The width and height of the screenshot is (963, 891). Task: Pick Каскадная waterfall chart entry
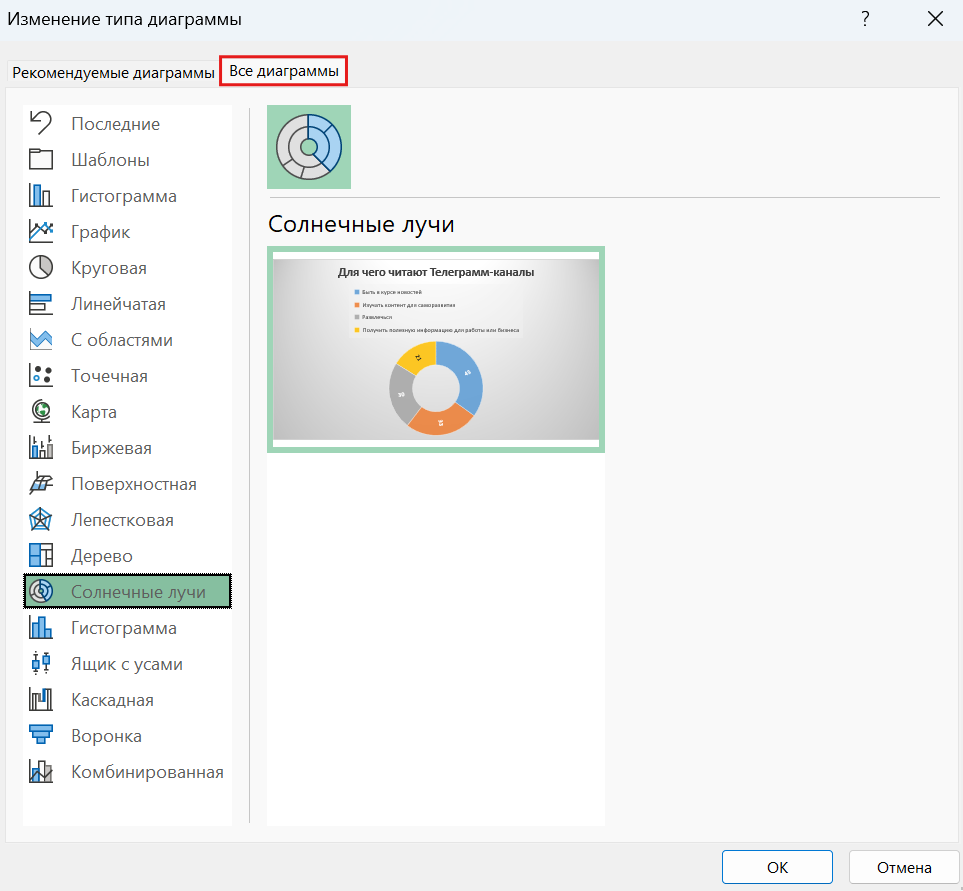coord(112,700)
